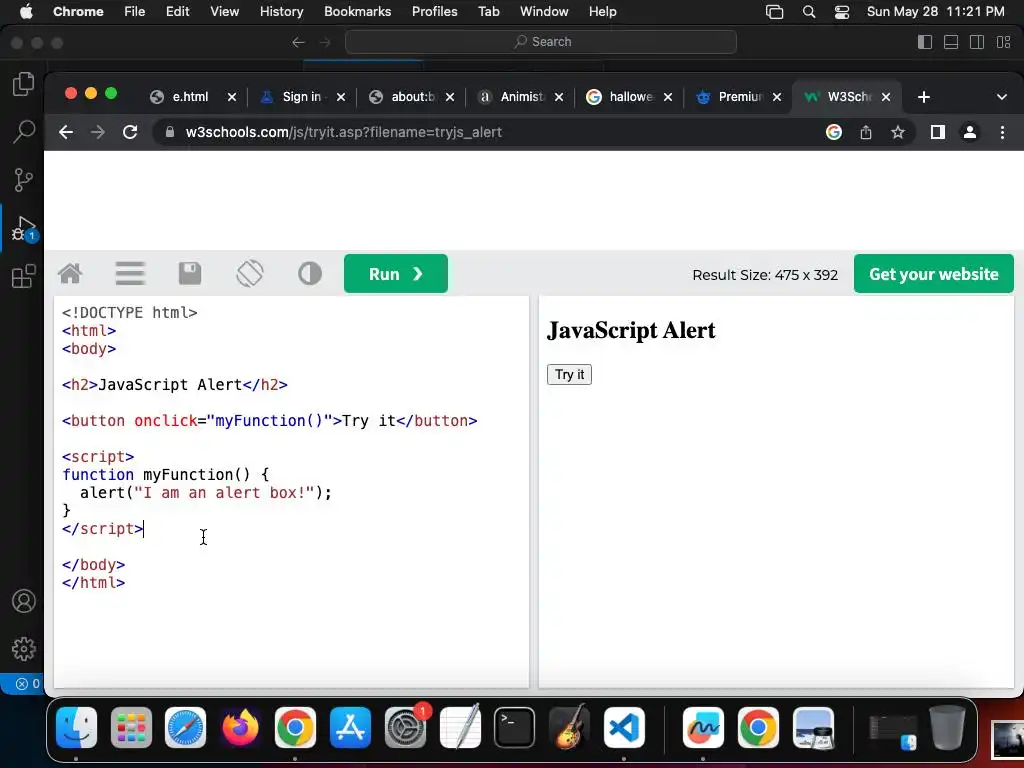
Task: Open the Apple menu
Action: point(26,11)
